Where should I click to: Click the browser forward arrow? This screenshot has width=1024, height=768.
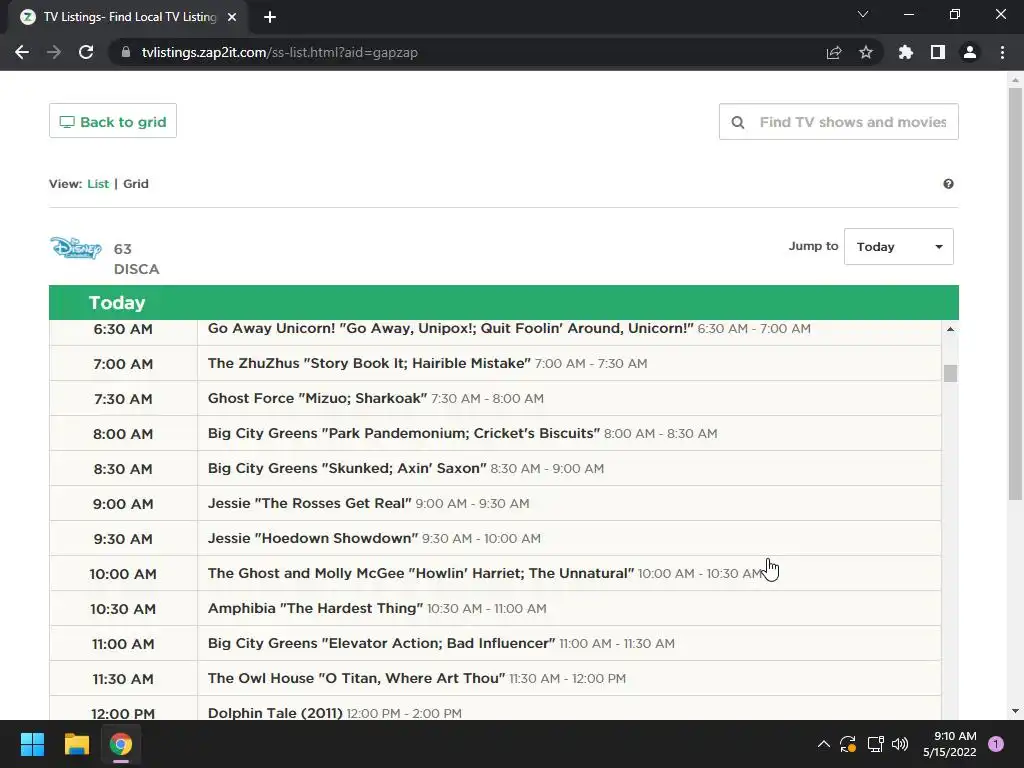click(54, 52)
